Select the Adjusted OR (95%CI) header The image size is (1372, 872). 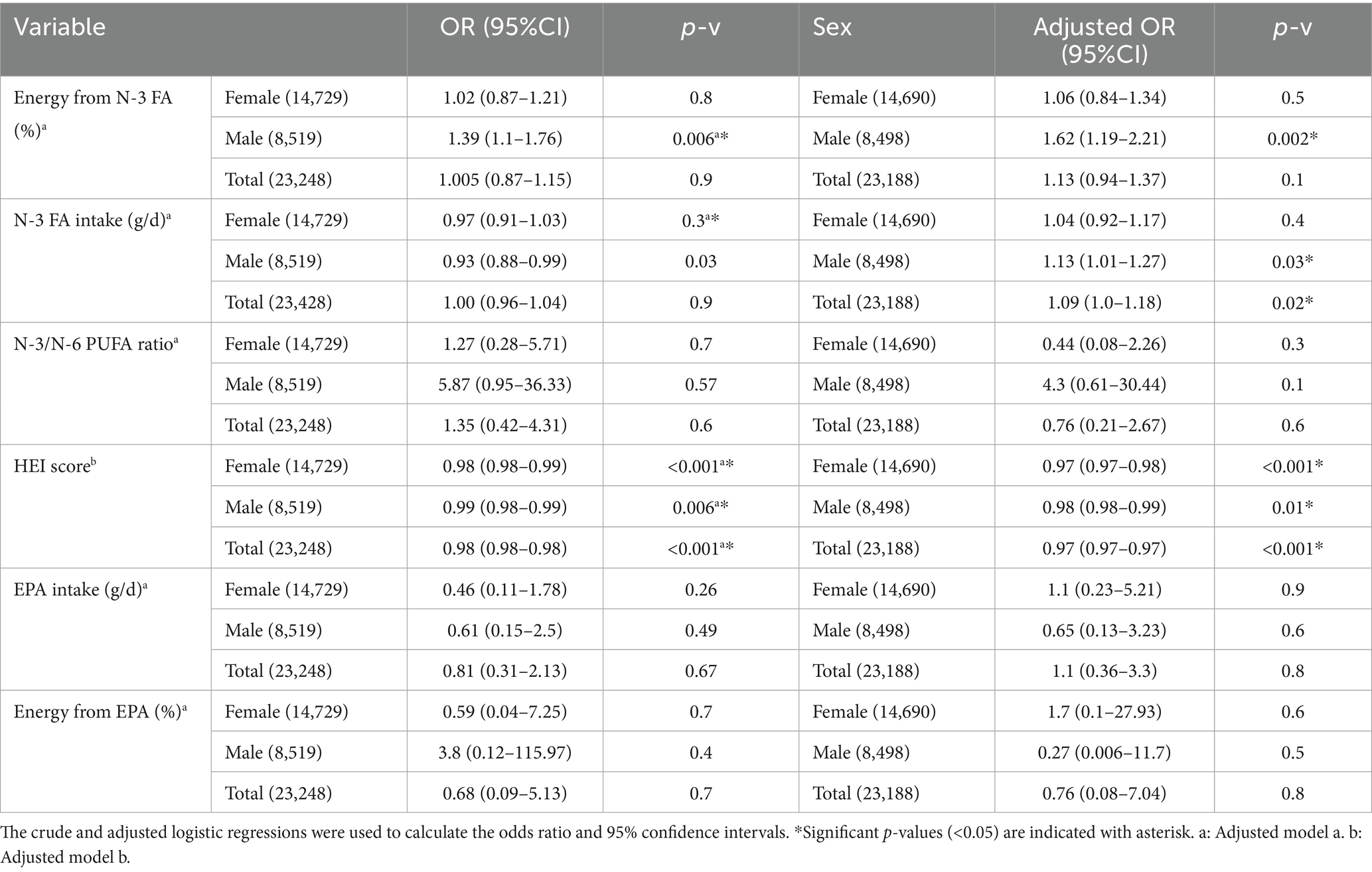[1104, 40]
